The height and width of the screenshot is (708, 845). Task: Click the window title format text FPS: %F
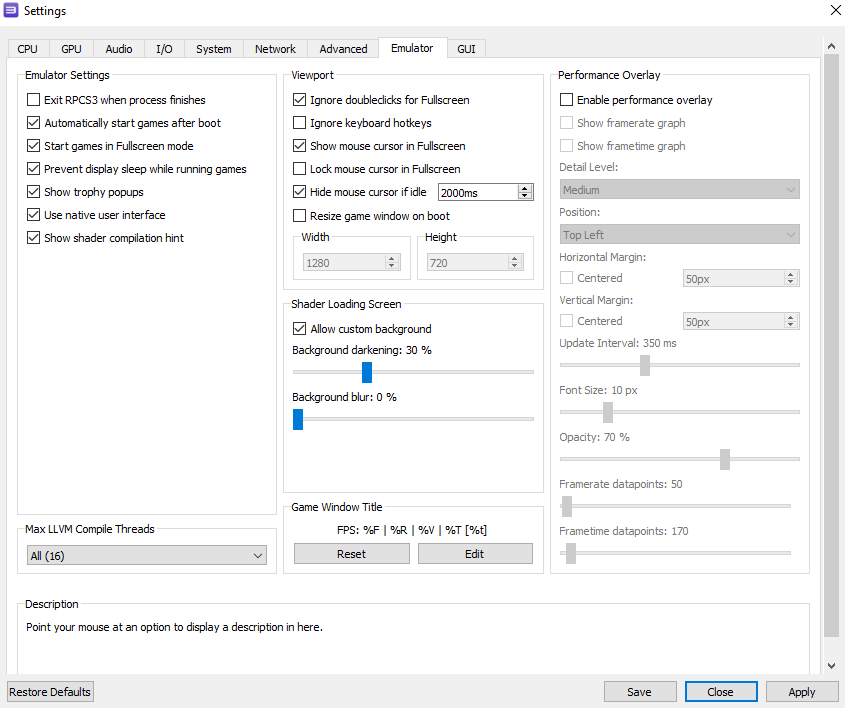click(x=412, y=530)
